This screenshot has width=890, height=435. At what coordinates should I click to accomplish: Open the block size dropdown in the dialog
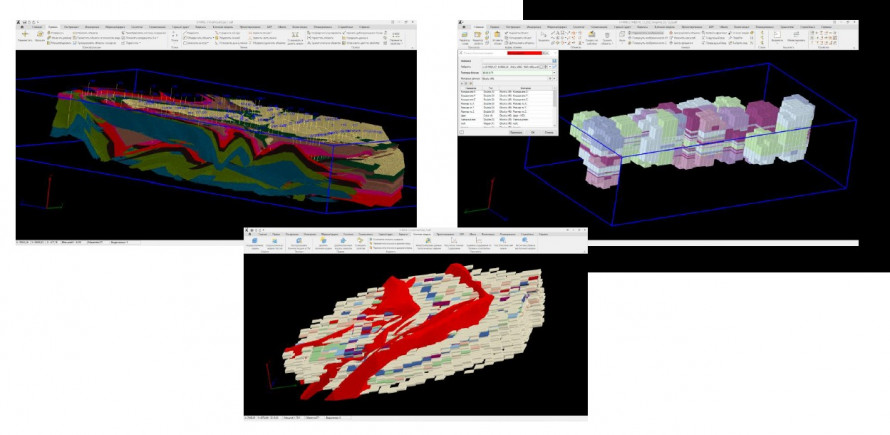point(554,73)
